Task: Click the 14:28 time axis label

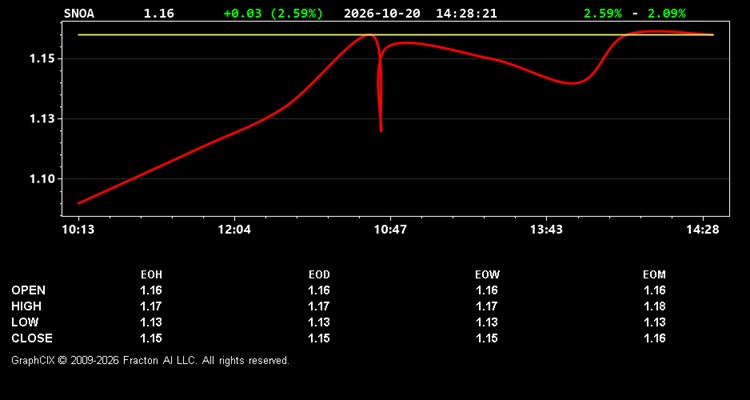Action: tap(702, 230)
